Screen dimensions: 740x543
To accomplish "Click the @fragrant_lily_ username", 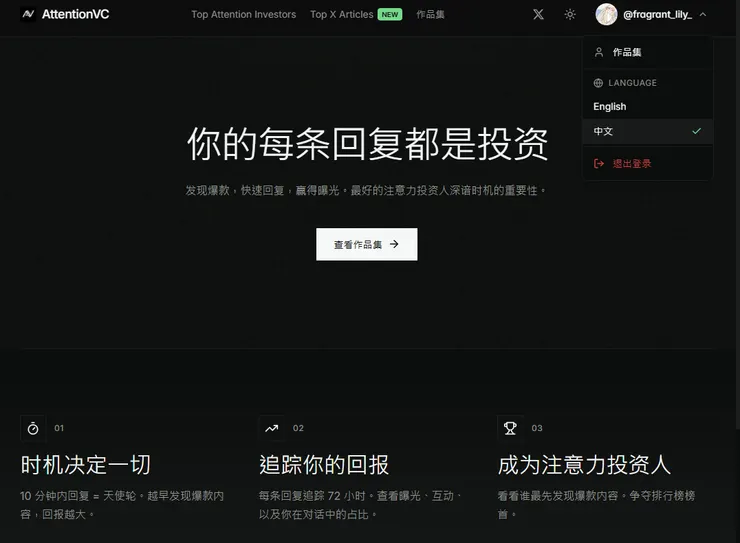I will point(657,15).
